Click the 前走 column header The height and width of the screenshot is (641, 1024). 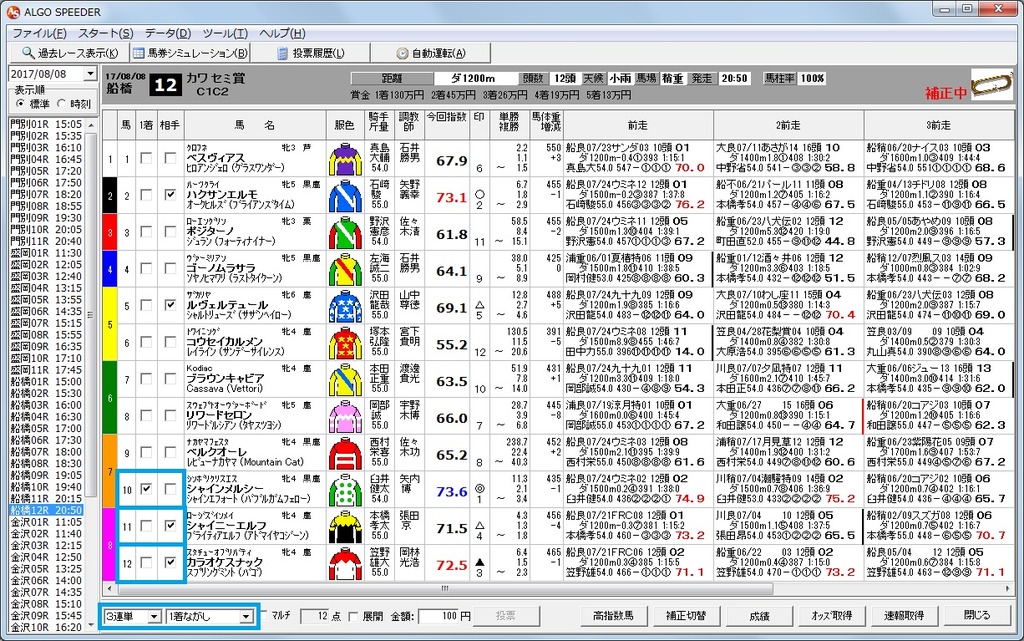pyautogui.click(x=637, y=125)
